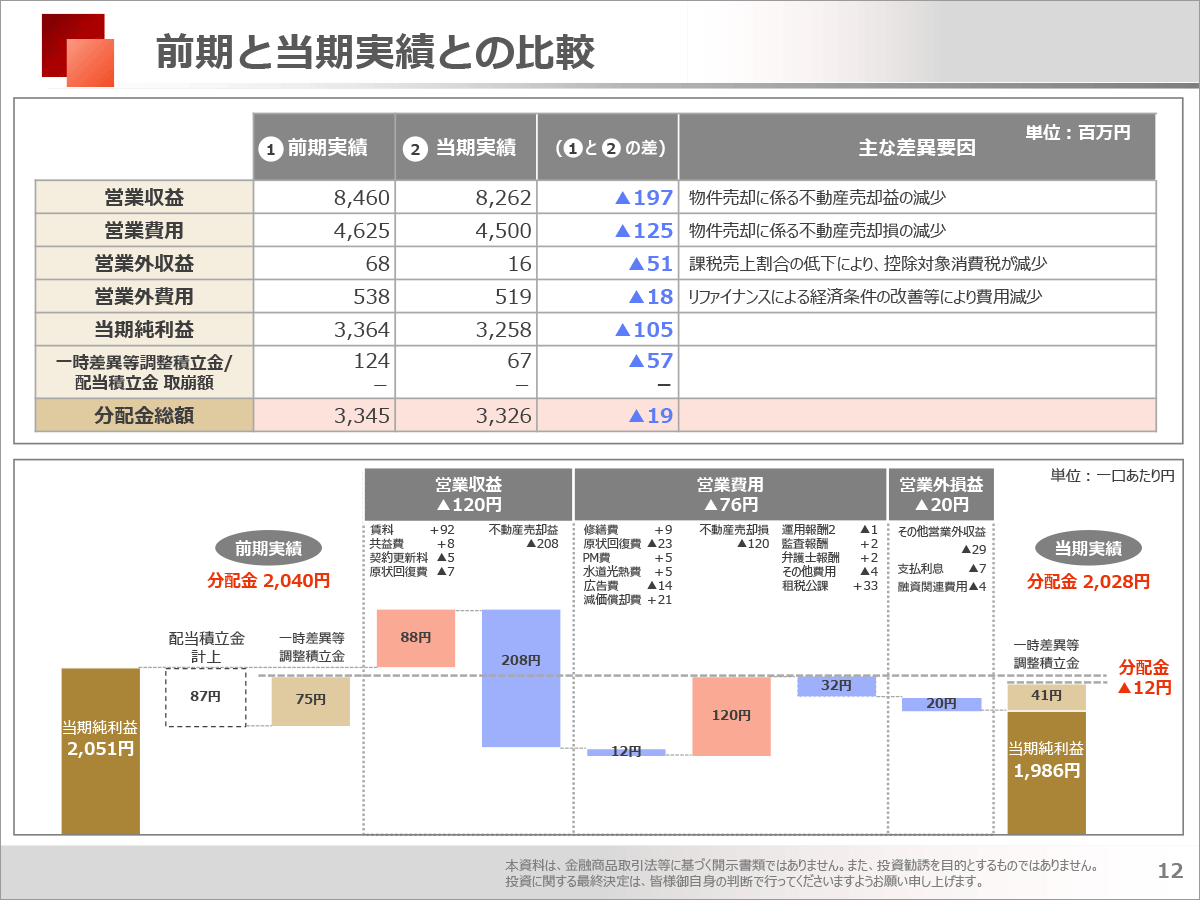Screen dimensions: 1200x900
Task: Click the 当期純利益 2,051円 brown bar
Action: tap(101, 751)
